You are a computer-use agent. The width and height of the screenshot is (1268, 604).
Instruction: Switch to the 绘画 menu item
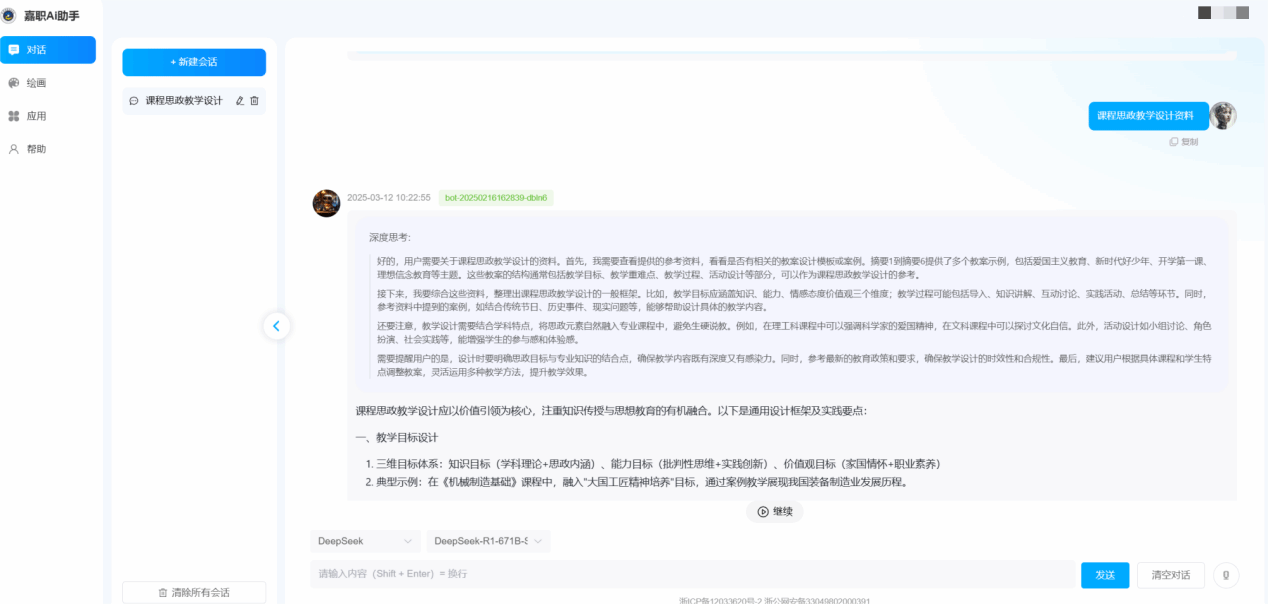click(36, 83)
